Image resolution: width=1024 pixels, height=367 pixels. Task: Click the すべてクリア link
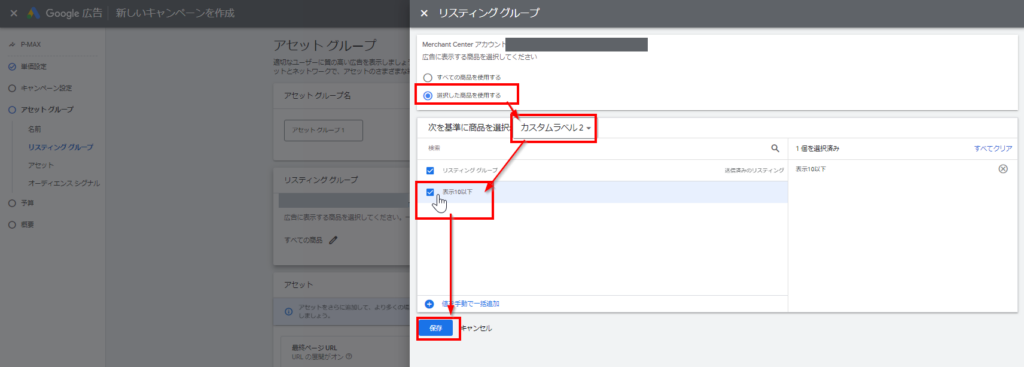993,149
